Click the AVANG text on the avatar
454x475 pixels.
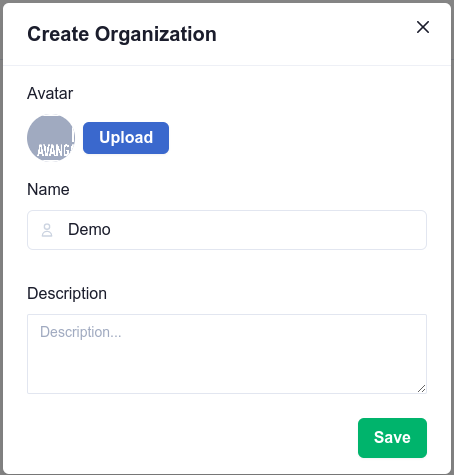[x=54, y=151]
